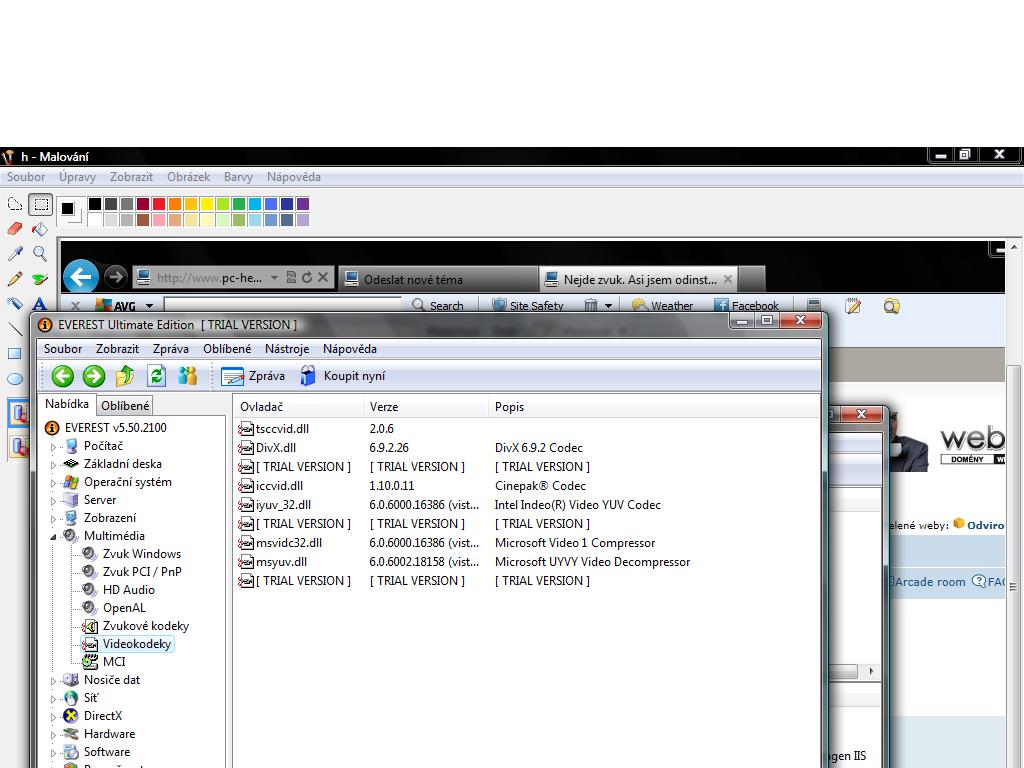Click Koupit nyní in EVEREST toolbar
The width and height of the screenshot is (1024, 768).
click(x=342, y=376)
